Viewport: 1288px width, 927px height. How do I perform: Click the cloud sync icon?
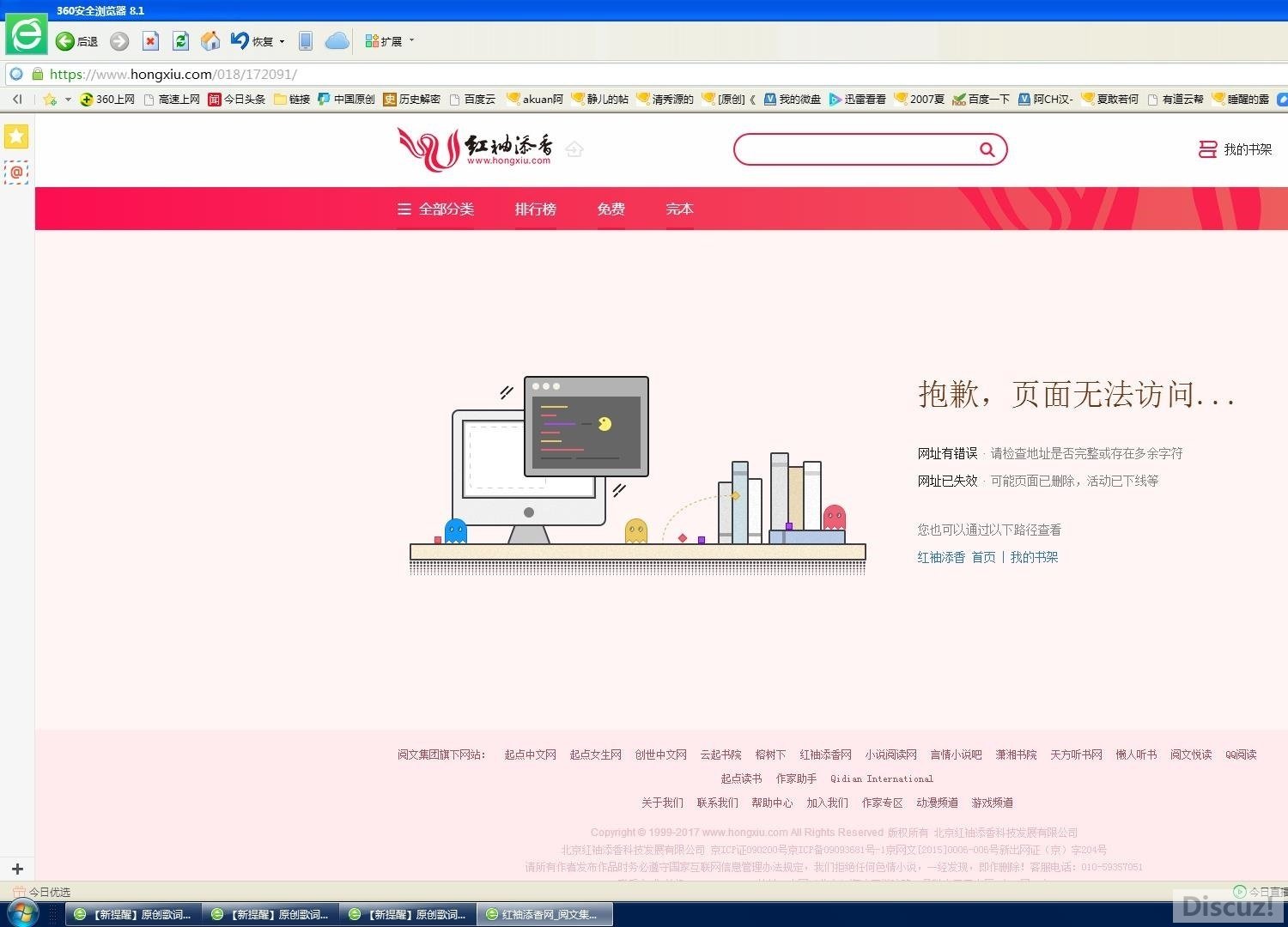tap(337, 41)
